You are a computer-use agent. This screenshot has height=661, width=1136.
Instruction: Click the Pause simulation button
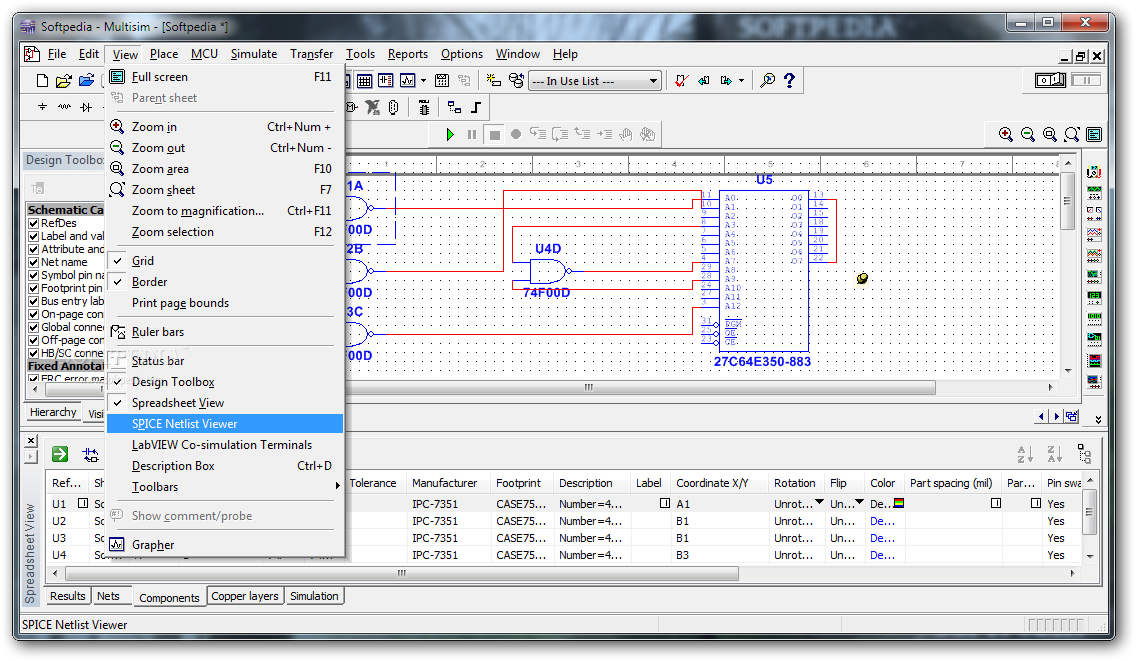point(472,134)
